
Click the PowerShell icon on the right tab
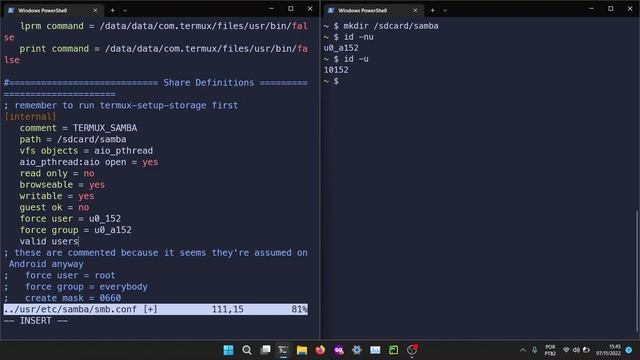pos(331,10)
